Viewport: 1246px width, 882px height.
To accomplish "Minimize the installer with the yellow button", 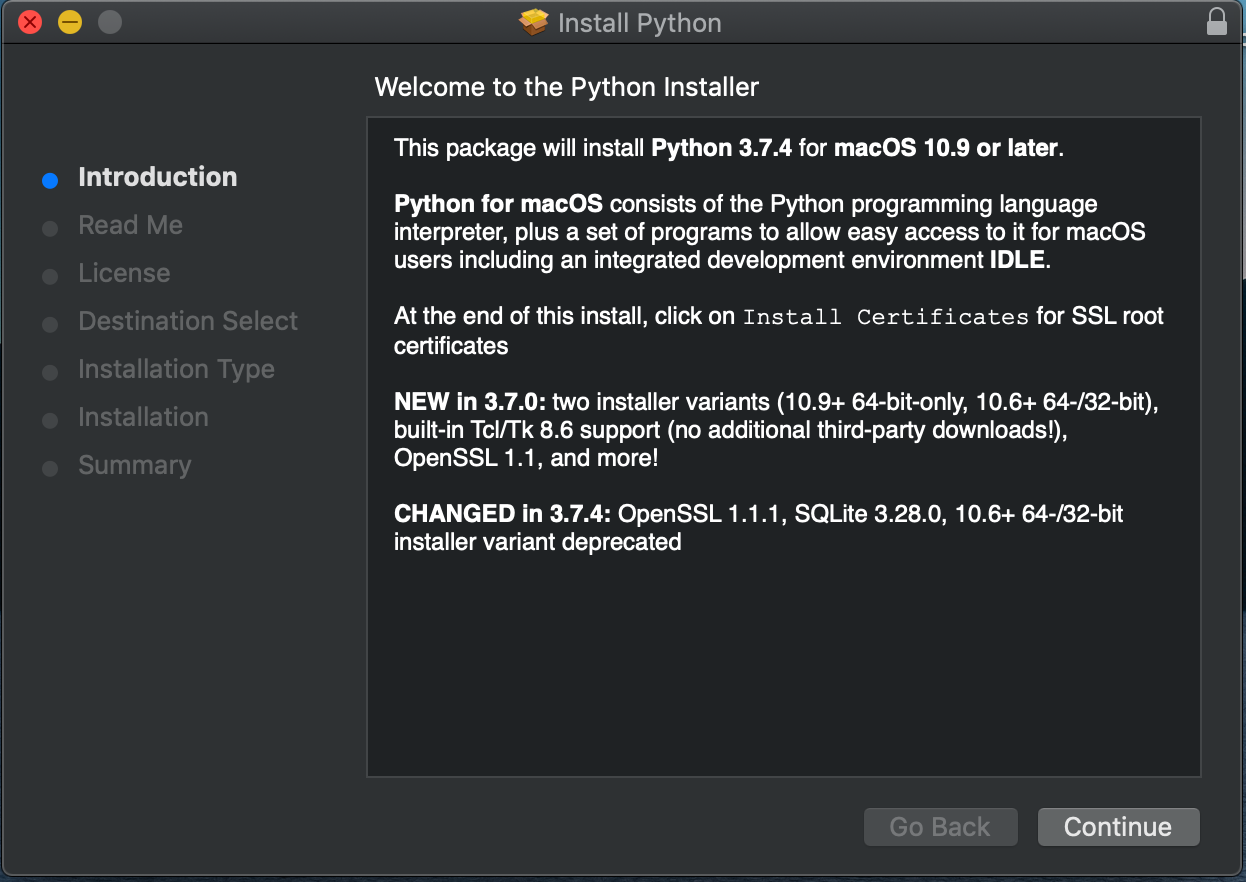I will click(70, 22).
